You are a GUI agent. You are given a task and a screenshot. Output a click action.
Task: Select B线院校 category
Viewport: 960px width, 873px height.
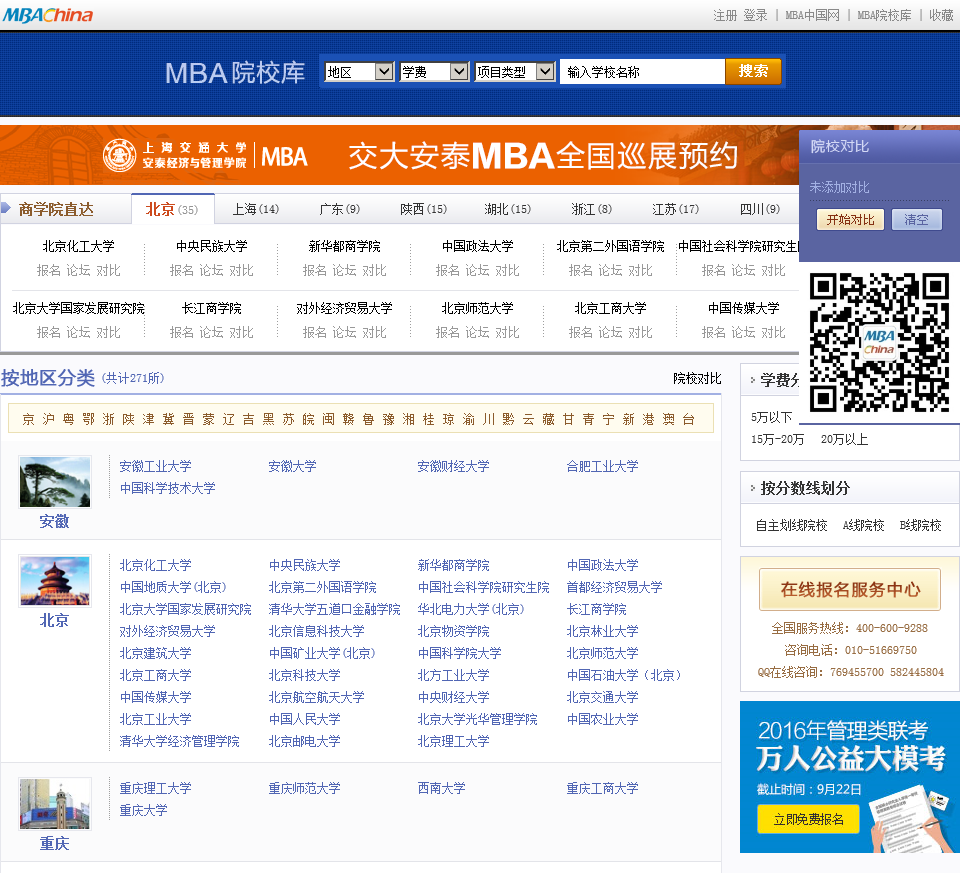click(x=920, y=525)
